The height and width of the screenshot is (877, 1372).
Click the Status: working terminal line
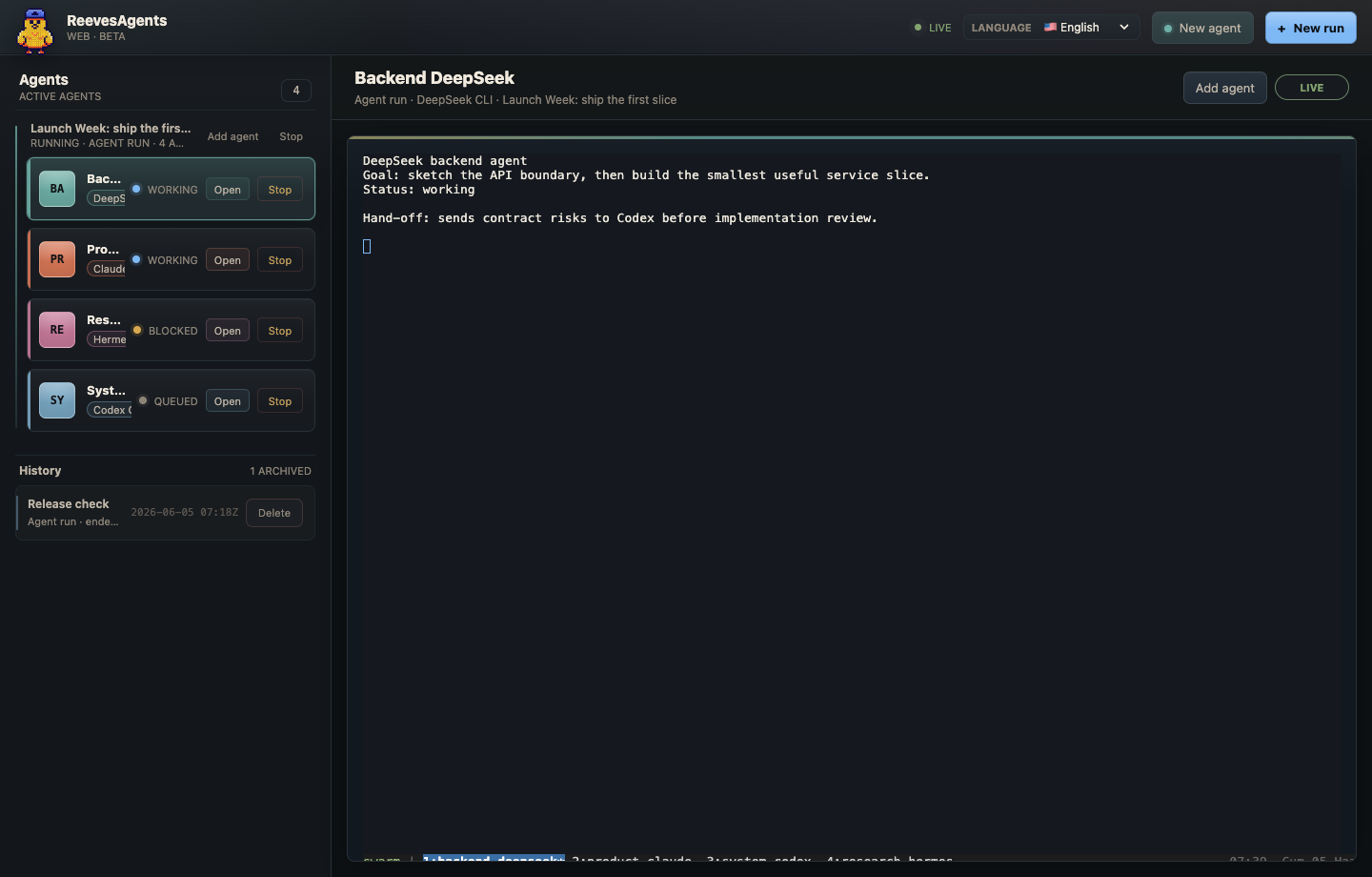(x=418, y=189)
